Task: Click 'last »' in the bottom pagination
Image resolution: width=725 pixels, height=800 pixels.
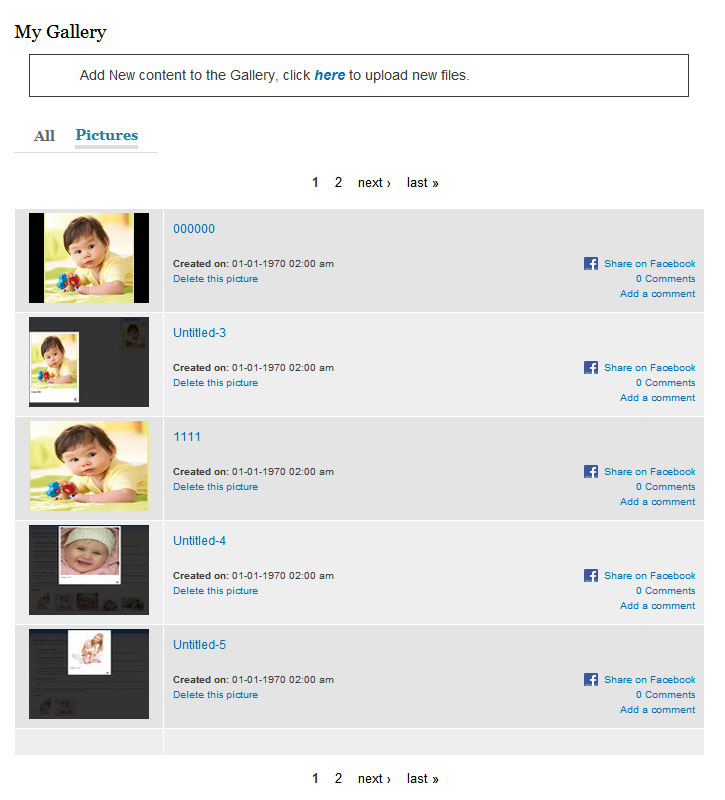Action: pyautogui.click(x=422, y=779)
